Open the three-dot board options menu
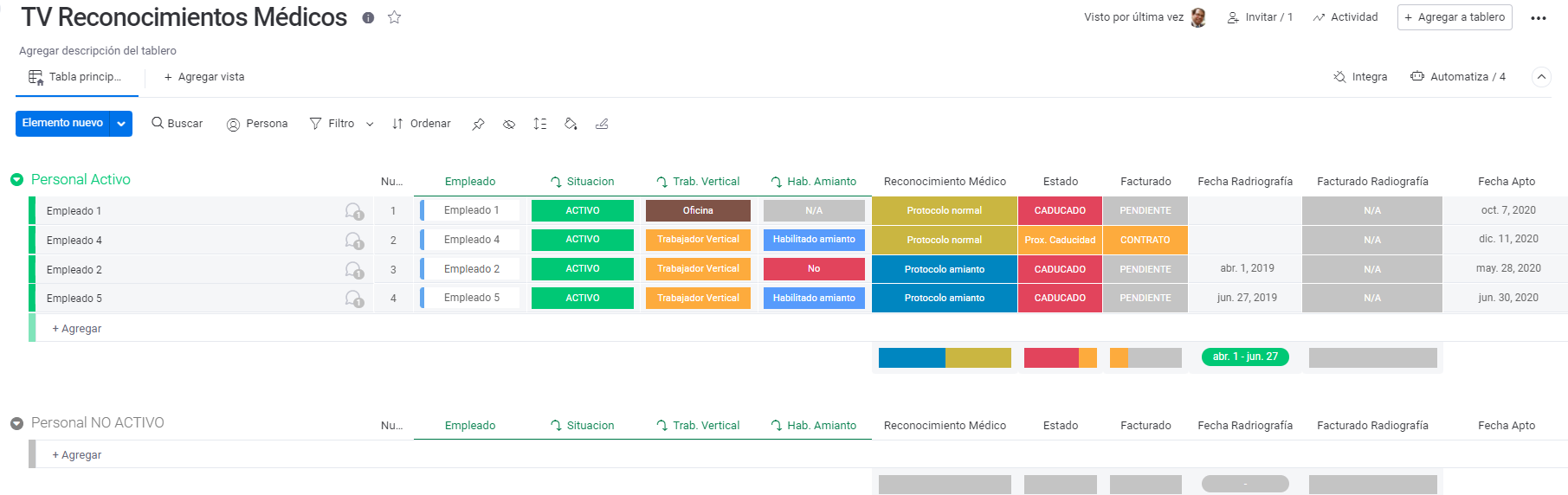Image resolution: width=1568 pixels, height=495 pixels. coord(1538,17)
